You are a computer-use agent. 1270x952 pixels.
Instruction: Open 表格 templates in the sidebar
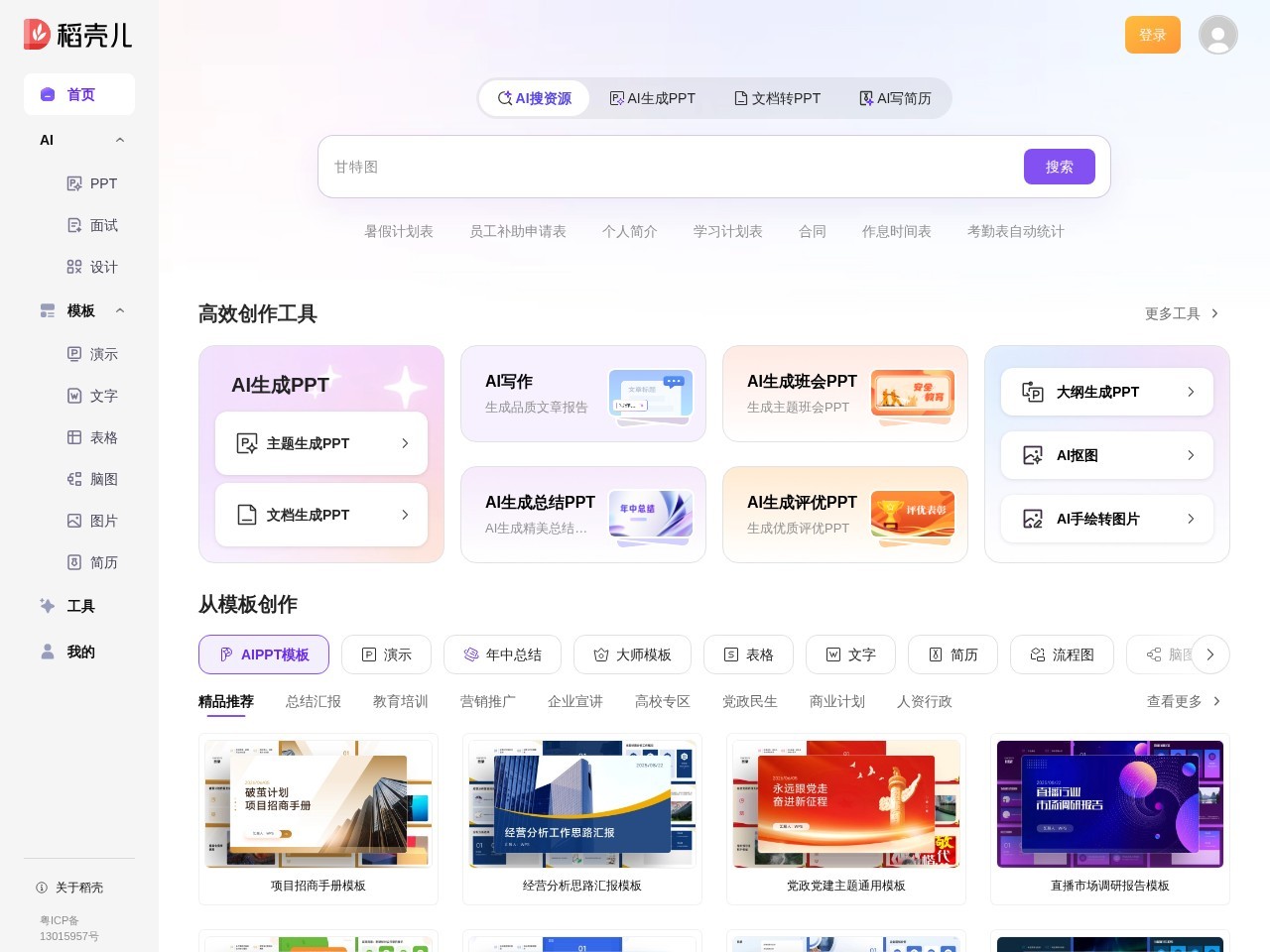[91, 437]
